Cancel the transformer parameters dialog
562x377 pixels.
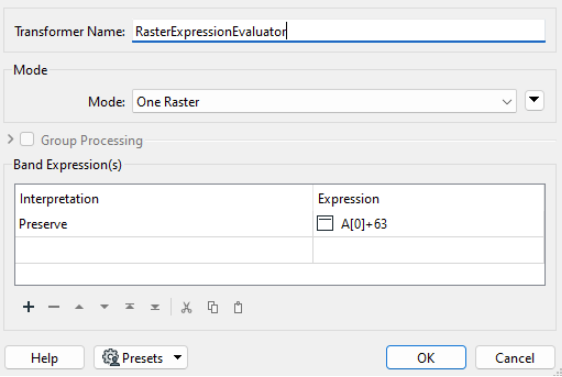click(515, 357)
